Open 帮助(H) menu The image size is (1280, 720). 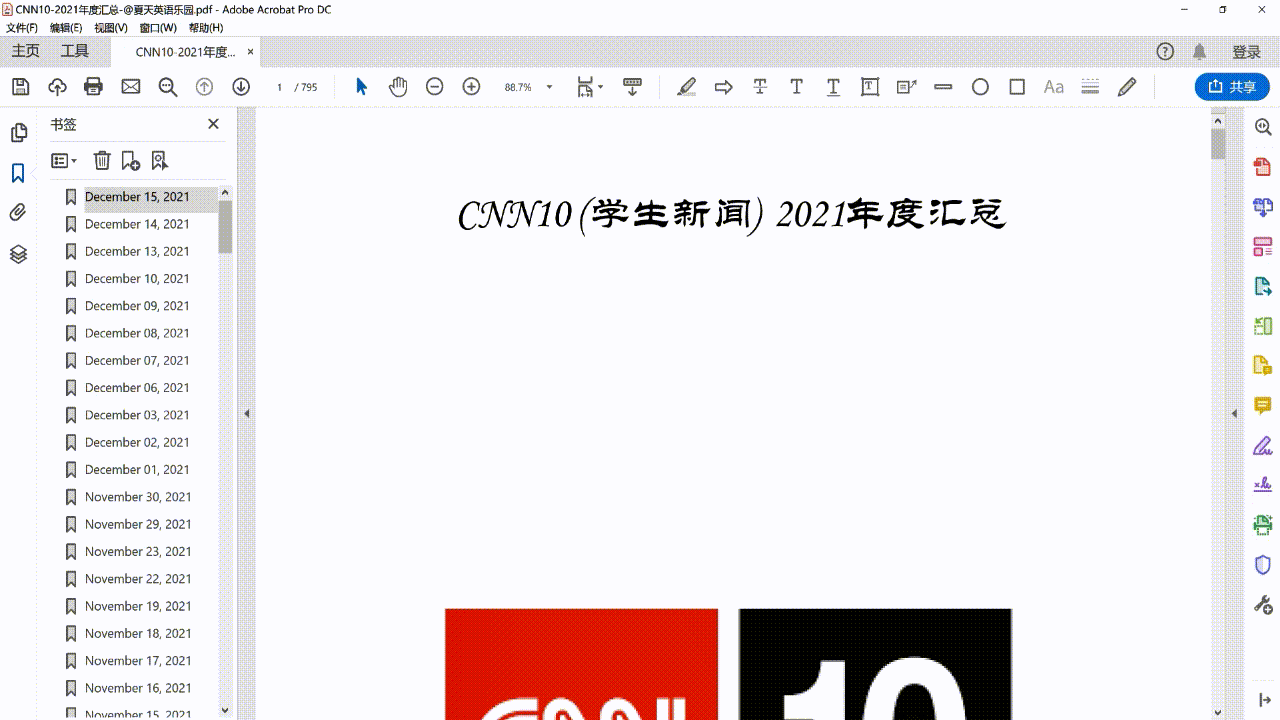pos(206,28)
